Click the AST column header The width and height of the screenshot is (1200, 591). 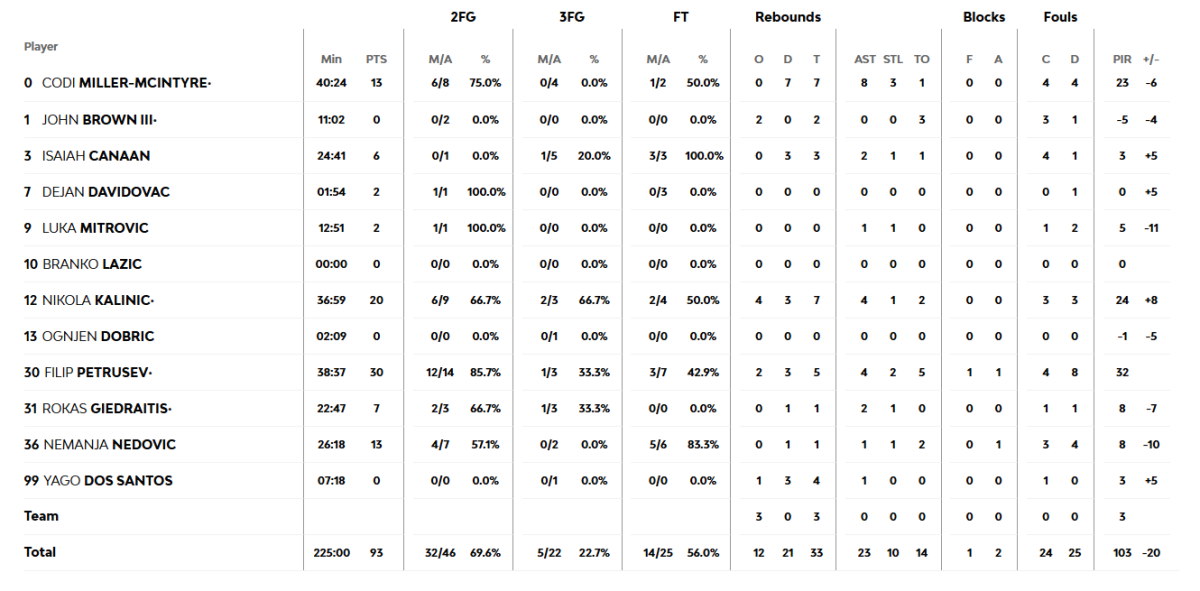[x=865, y=59]
